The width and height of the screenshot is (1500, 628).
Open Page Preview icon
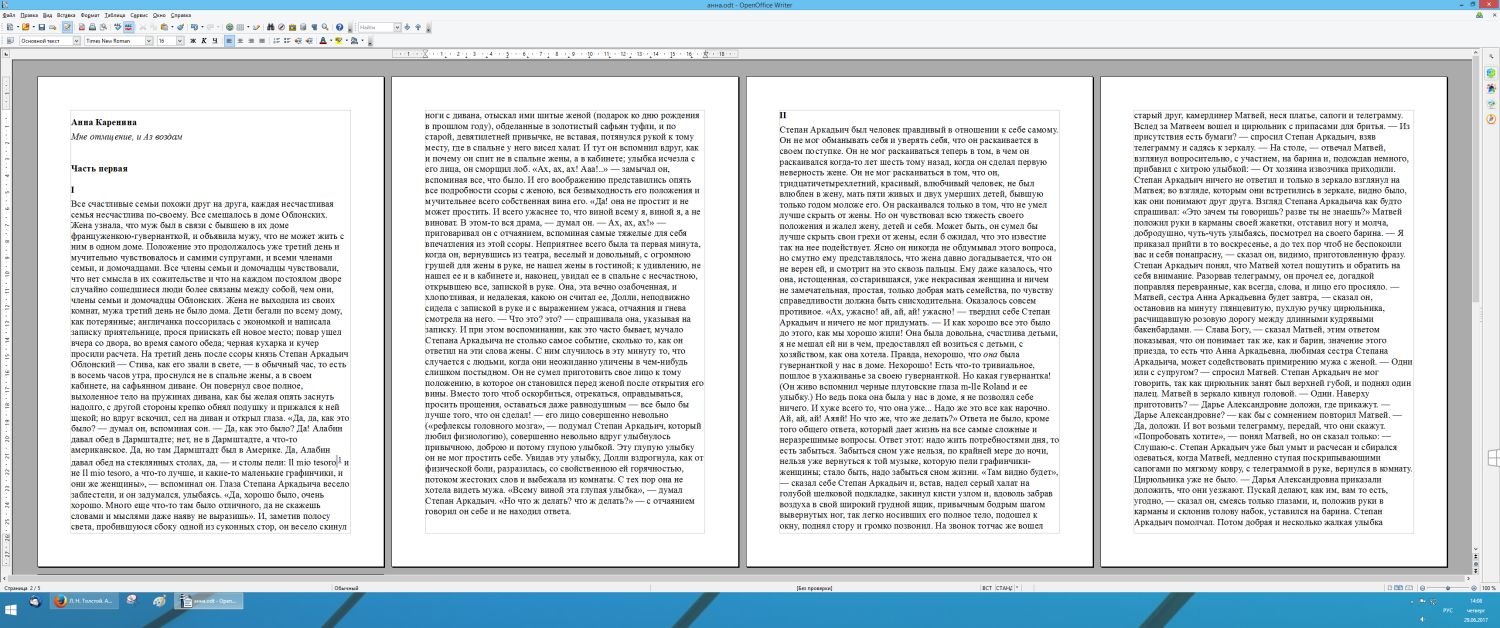103,27
